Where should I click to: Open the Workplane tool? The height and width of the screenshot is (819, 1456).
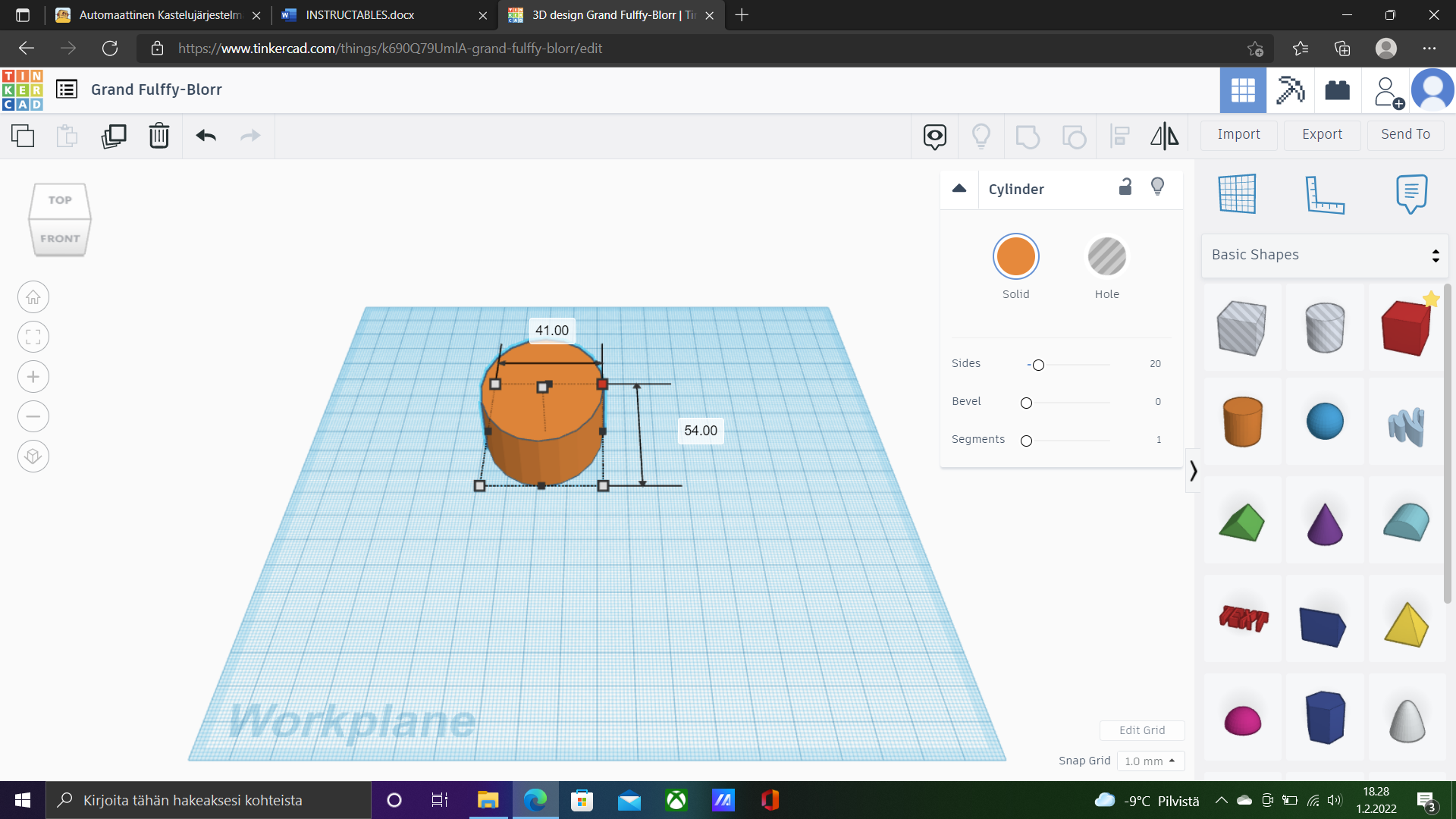pos(1238,194)
